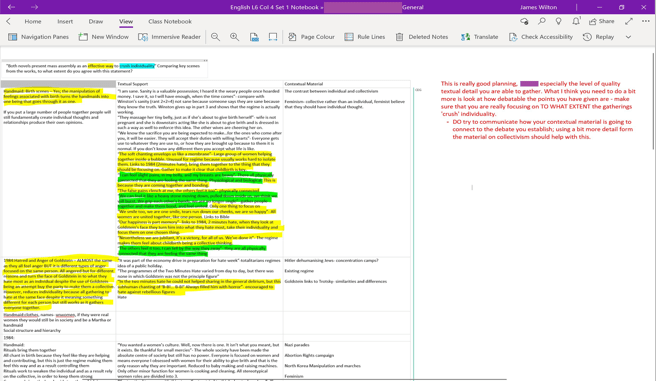
Task: Click the lightbulb Tell Me icon
Action: pos(559,21)
